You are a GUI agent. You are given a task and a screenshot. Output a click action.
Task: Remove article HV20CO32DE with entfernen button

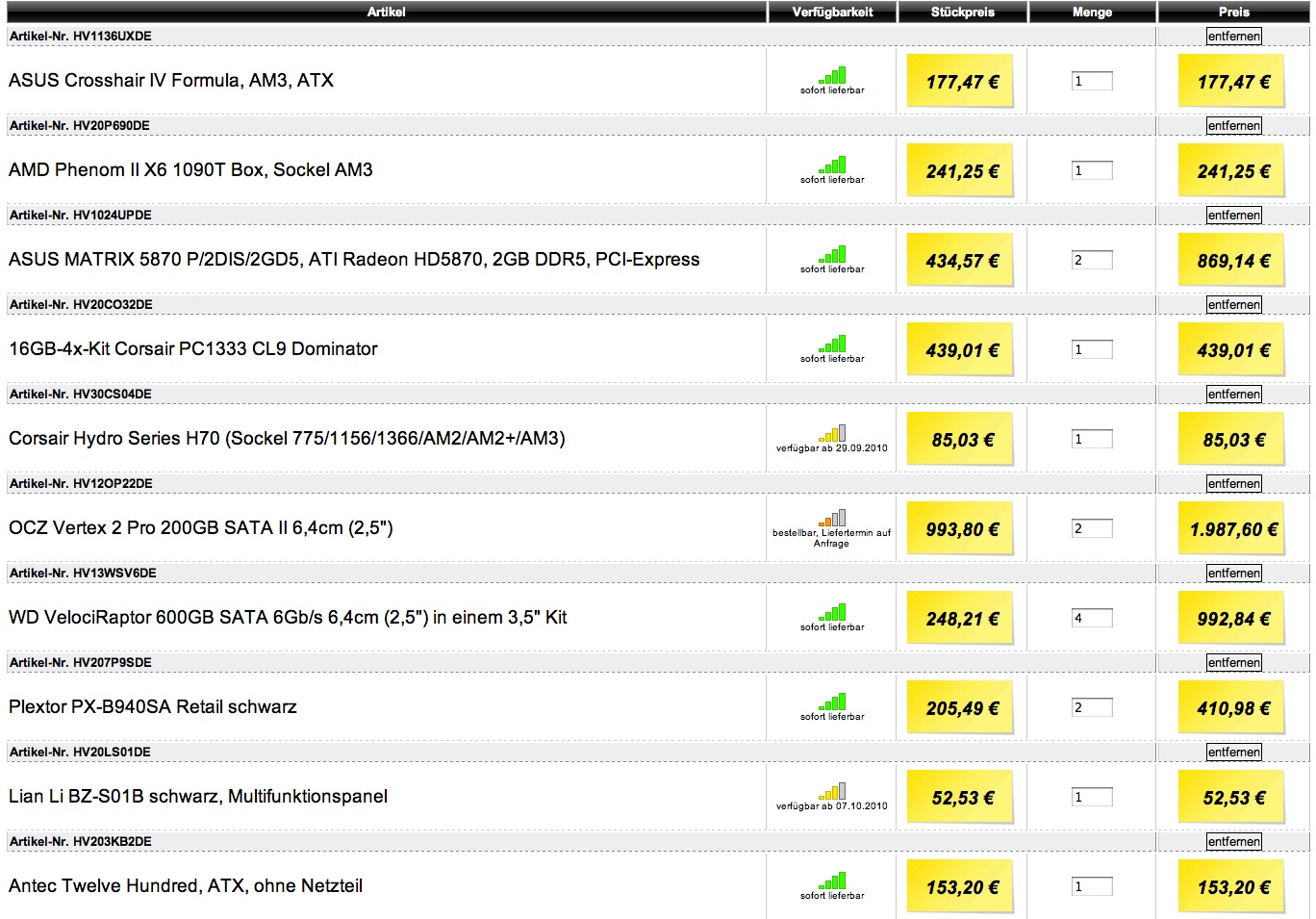pos(1234,305)
